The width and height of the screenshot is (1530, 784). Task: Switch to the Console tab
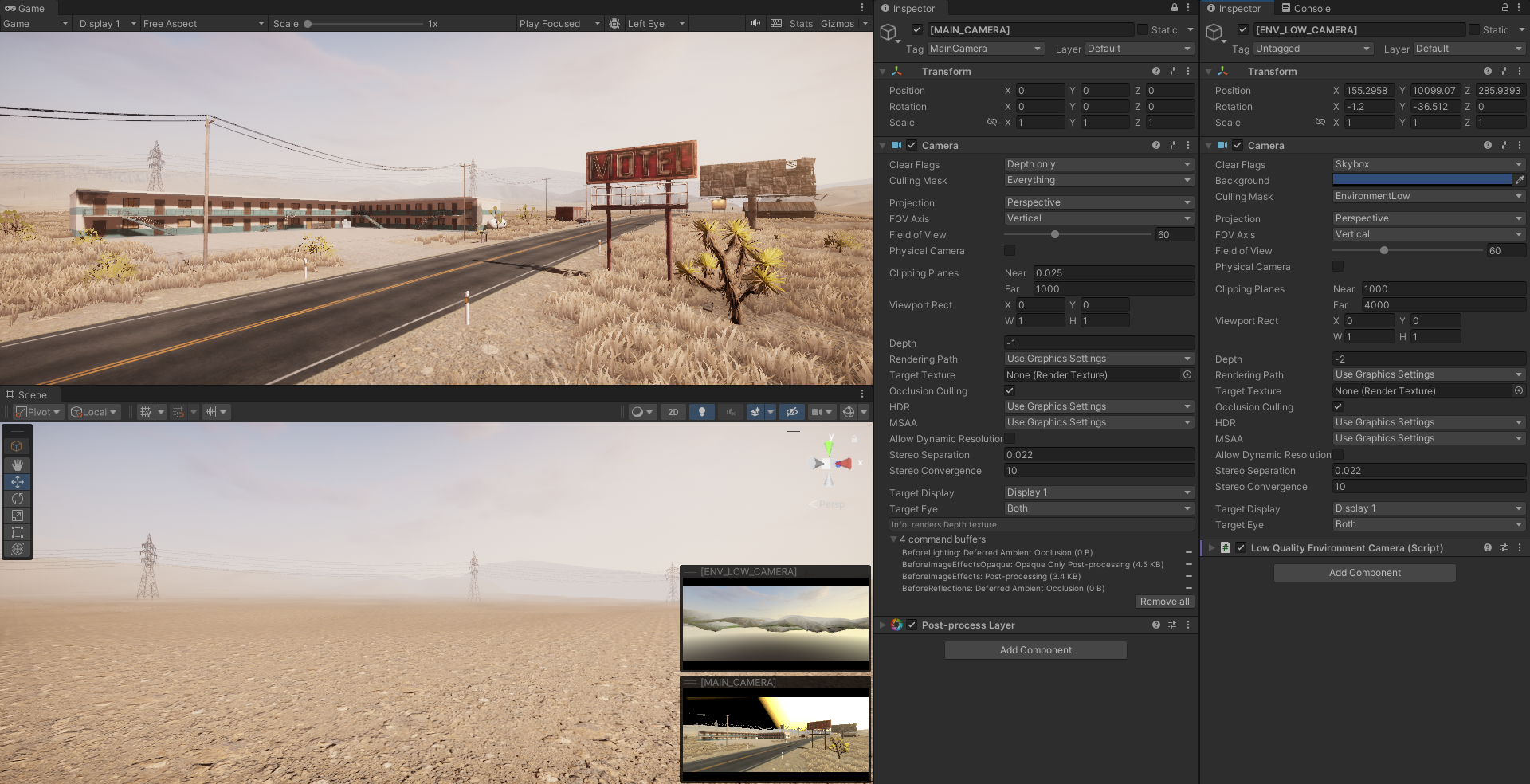[1306, 8]
